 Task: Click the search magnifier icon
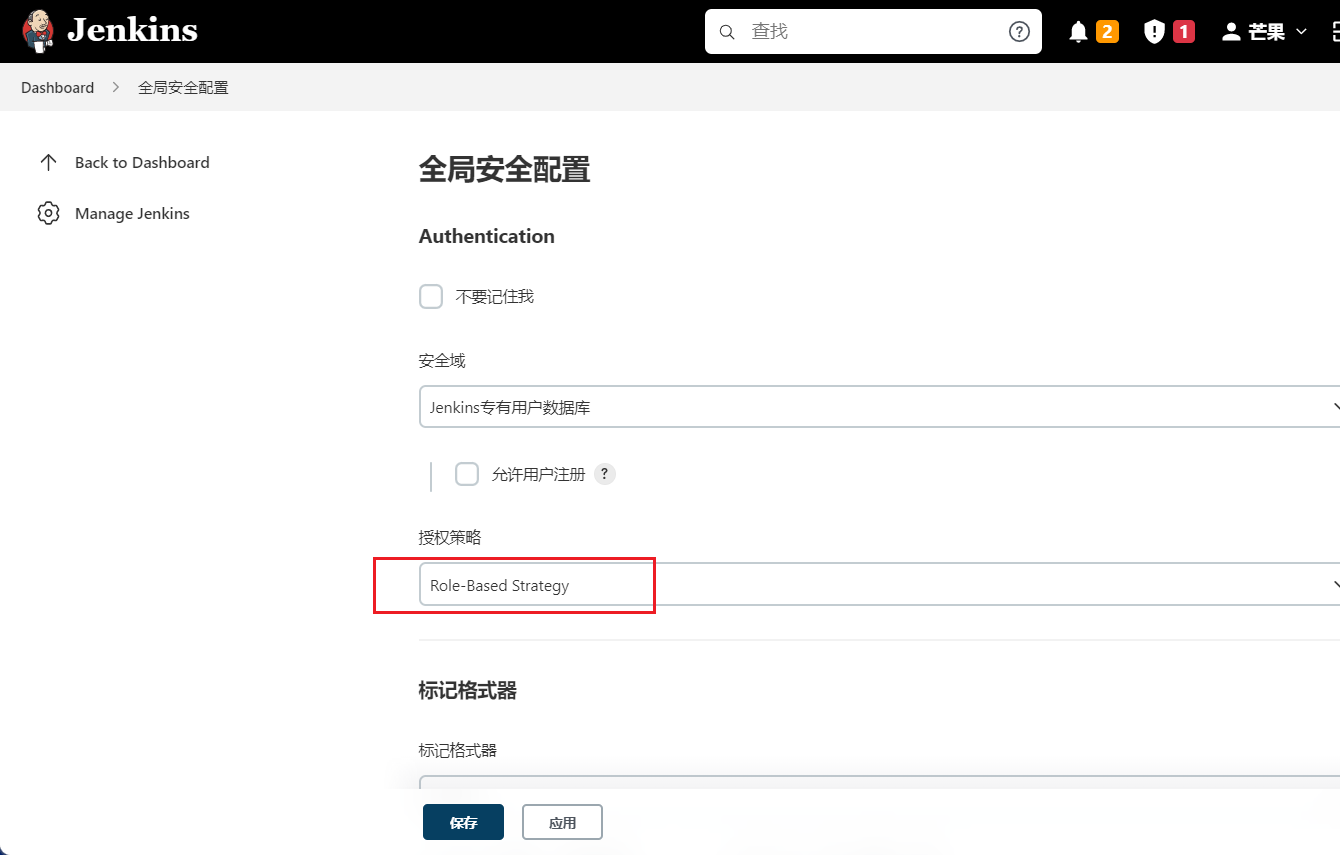pos(727,32)
